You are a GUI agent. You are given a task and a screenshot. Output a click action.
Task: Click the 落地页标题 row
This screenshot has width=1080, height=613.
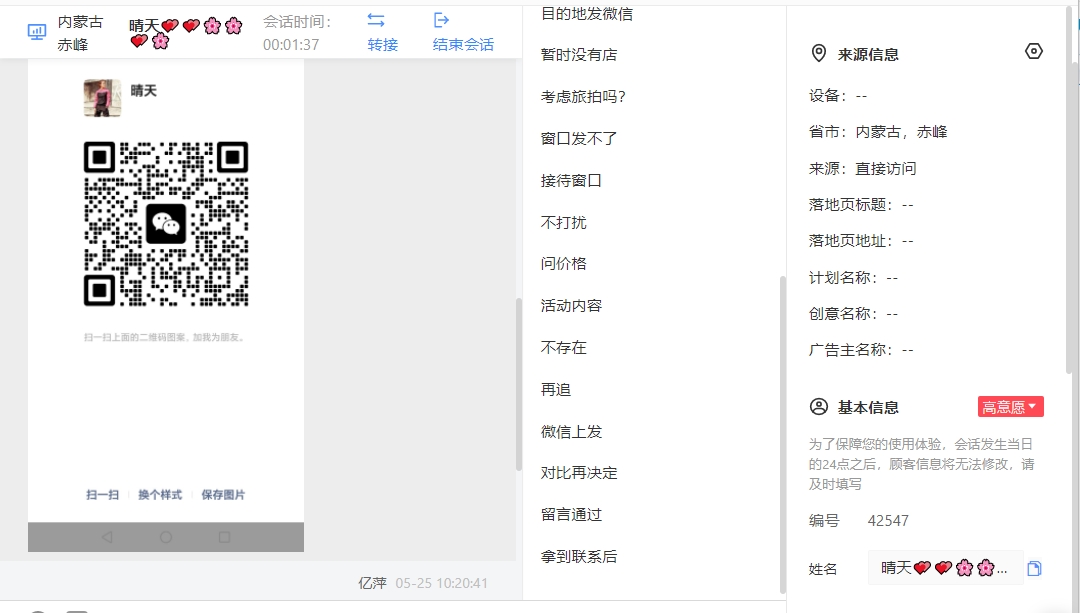[861, 205]
